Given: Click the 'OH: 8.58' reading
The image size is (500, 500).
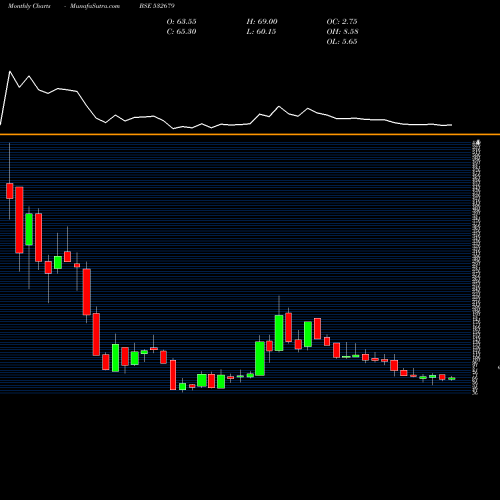Looking at the screenshot, I should (x=342, y=32).
